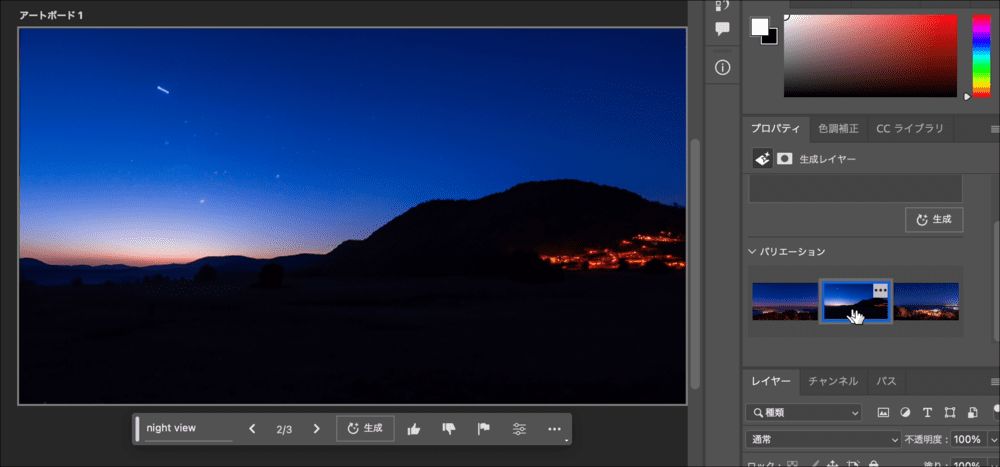This screenshot has width=1000, height=467.
Task: Click the layer mask icon beside 生成レイヤー
Action: coord(784,159)
